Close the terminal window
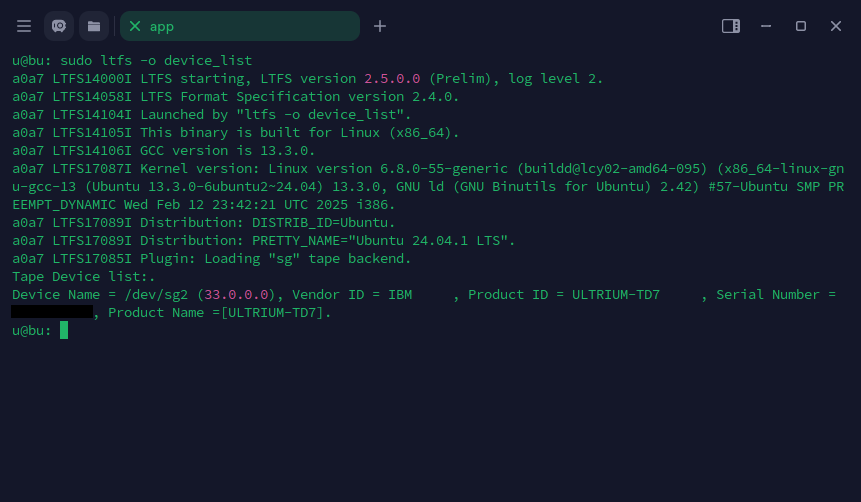The width and height of the screenshot is (861, 502). [x=836, y=26]
